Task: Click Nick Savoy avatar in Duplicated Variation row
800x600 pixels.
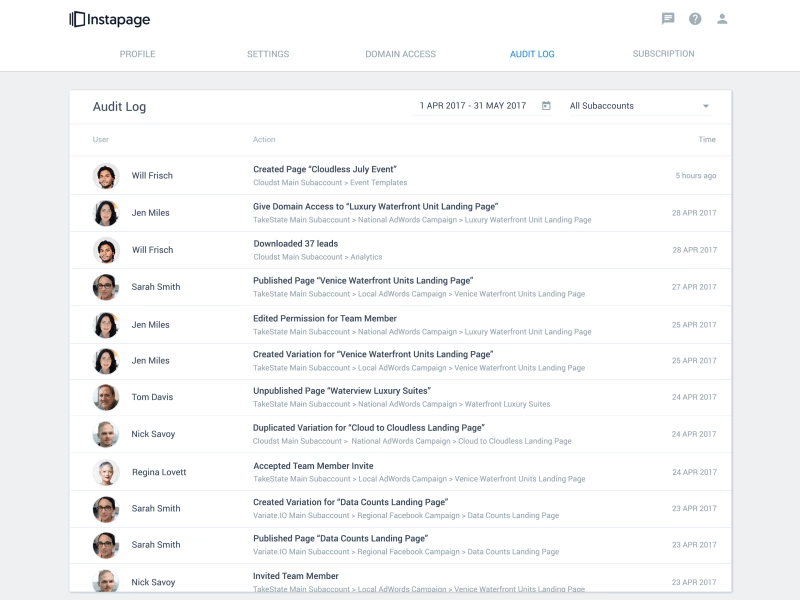Action: (106, 434)
